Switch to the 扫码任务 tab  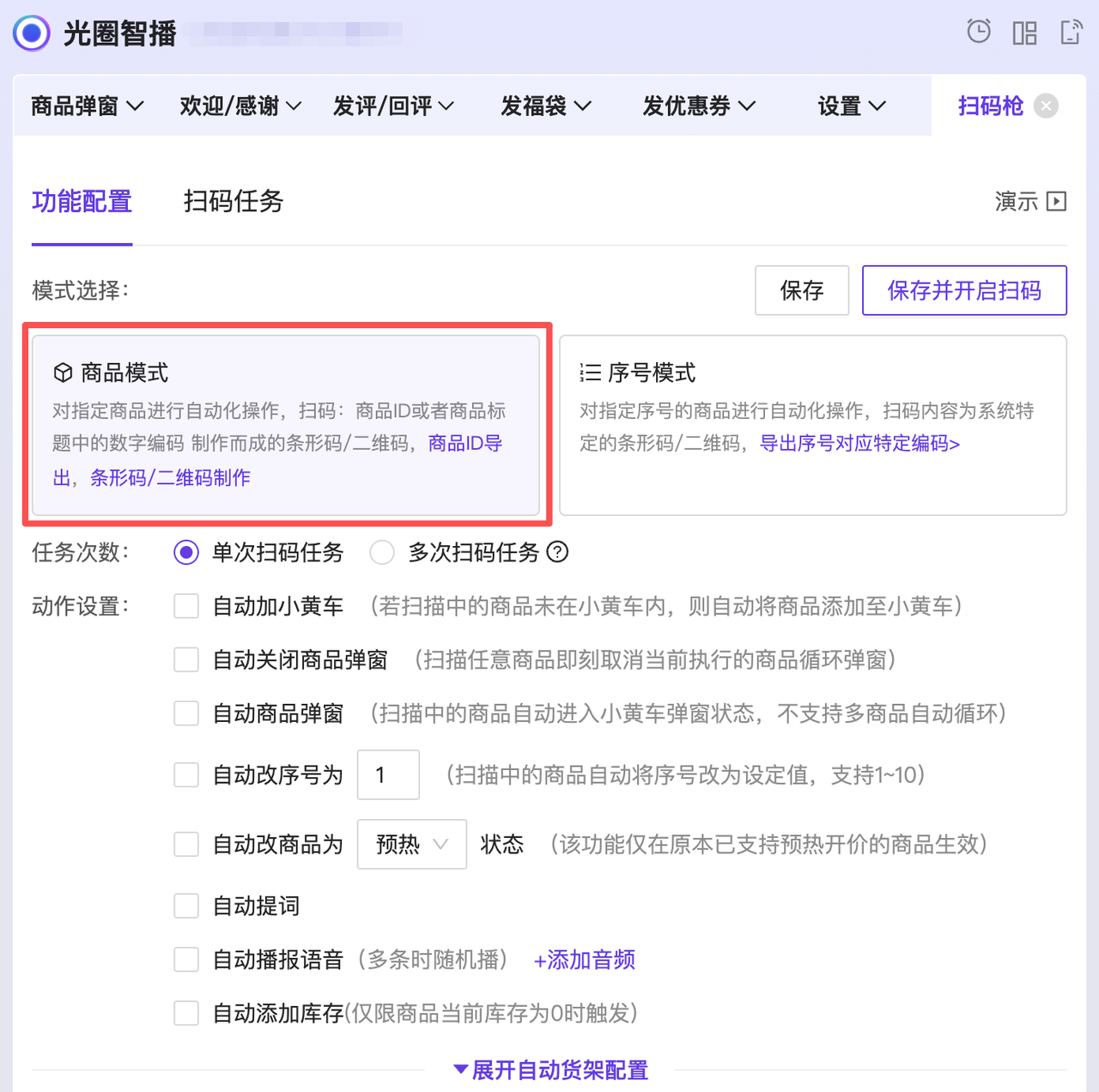click(232, 202)
